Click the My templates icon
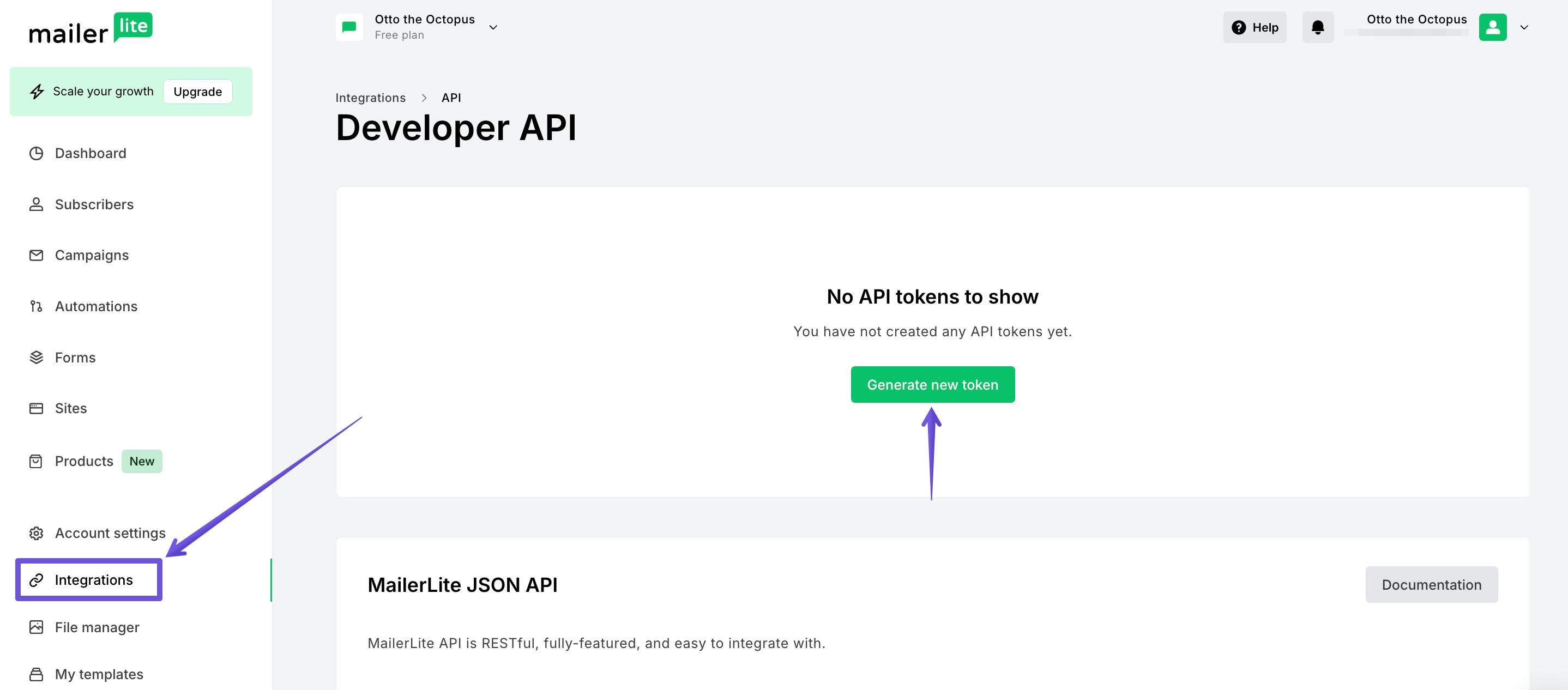1568x690 pixels. click(37, 674)
